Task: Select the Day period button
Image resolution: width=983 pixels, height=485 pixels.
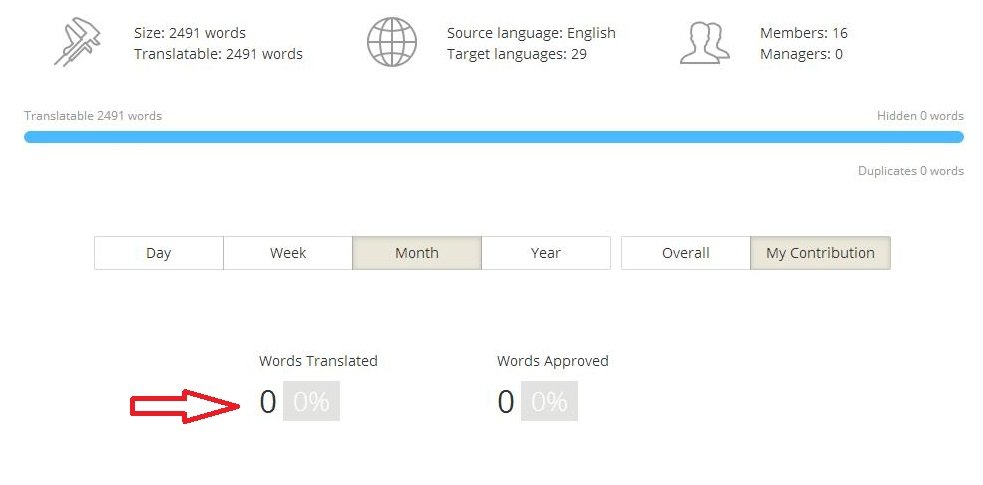Action: pyautogui.click(x=159, y=253)
